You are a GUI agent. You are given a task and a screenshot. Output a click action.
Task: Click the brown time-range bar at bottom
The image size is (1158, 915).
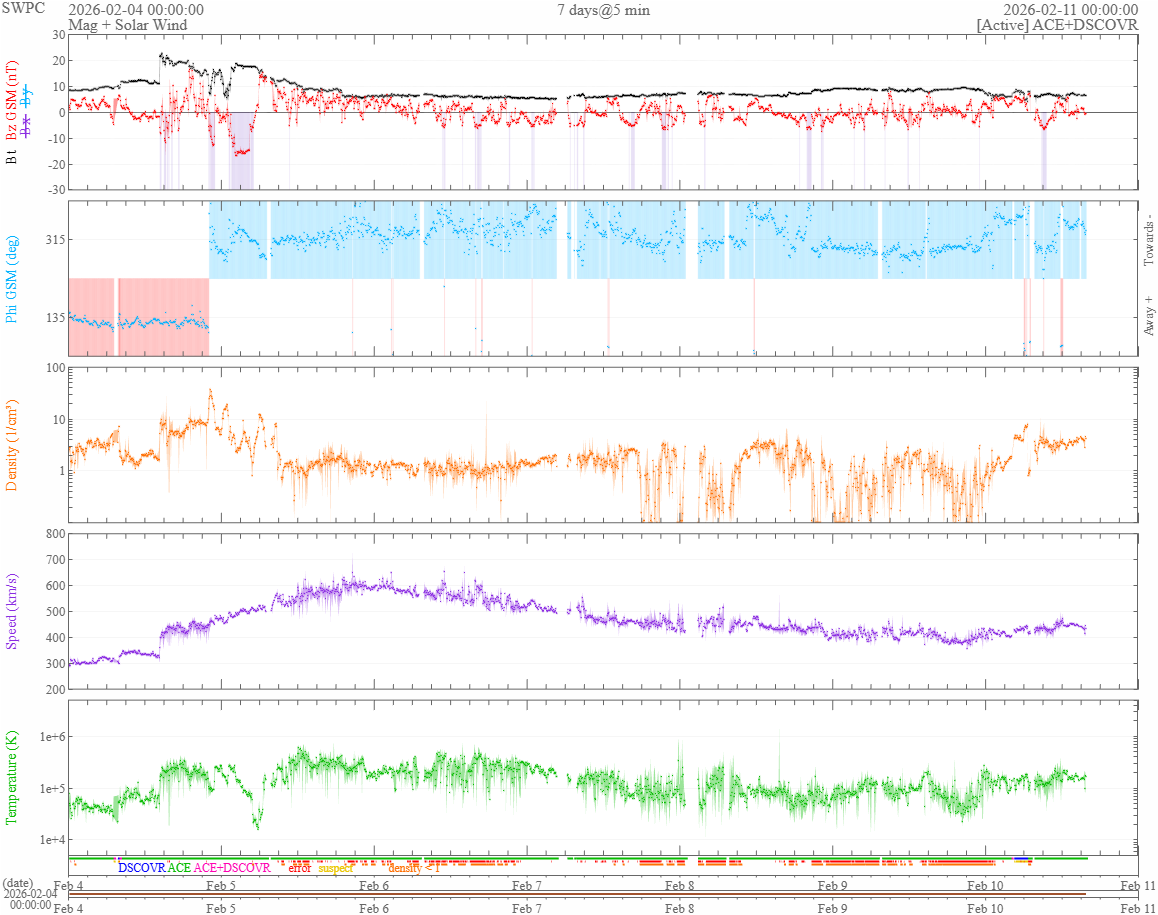click(577, 894)
